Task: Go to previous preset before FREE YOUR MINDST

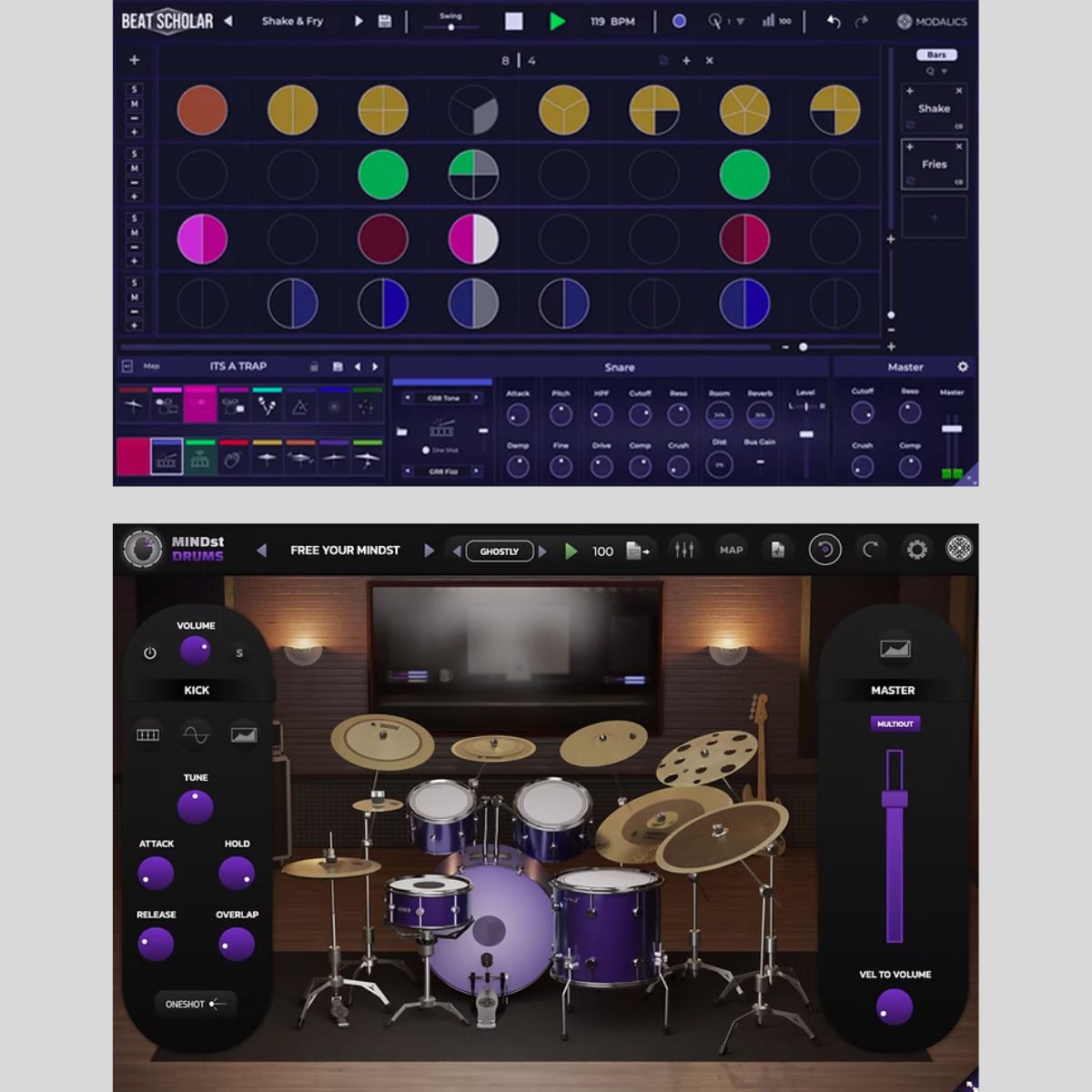Action: point(262,550)
